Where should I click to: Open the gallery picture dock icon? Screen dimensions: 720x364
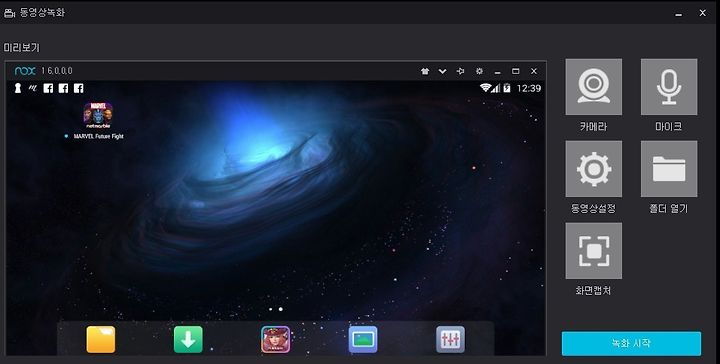pyautogui.click(x=363, y=340)
